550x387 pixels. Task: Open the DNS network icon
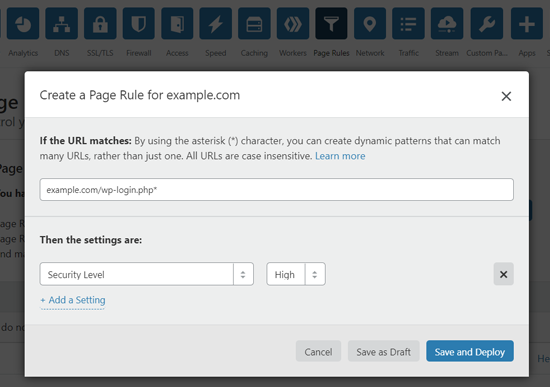coord(62,24)
